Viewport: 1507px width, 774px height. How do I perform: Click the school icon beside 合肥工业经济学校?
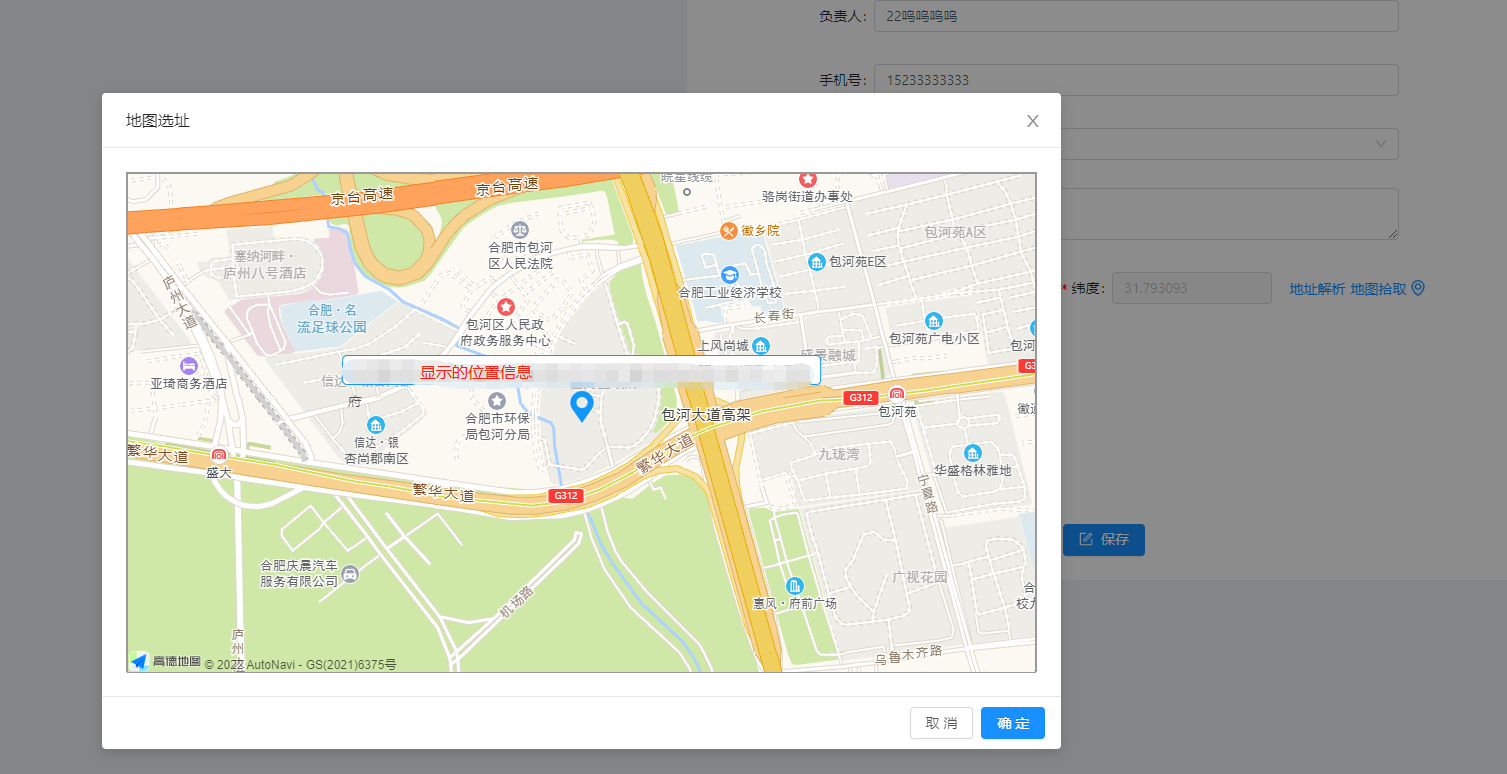pos(729,275)
